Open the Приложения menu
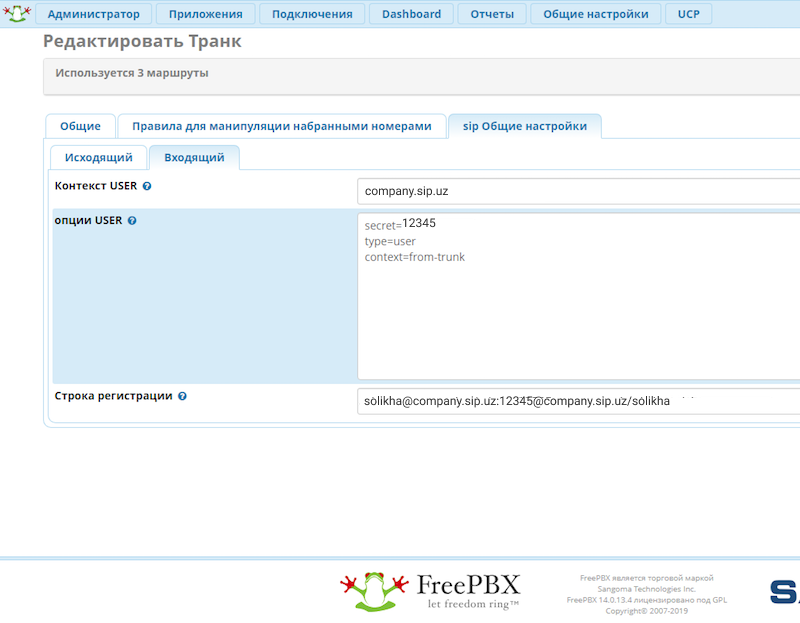Screen dimensions: 800x623 (206, 14)
